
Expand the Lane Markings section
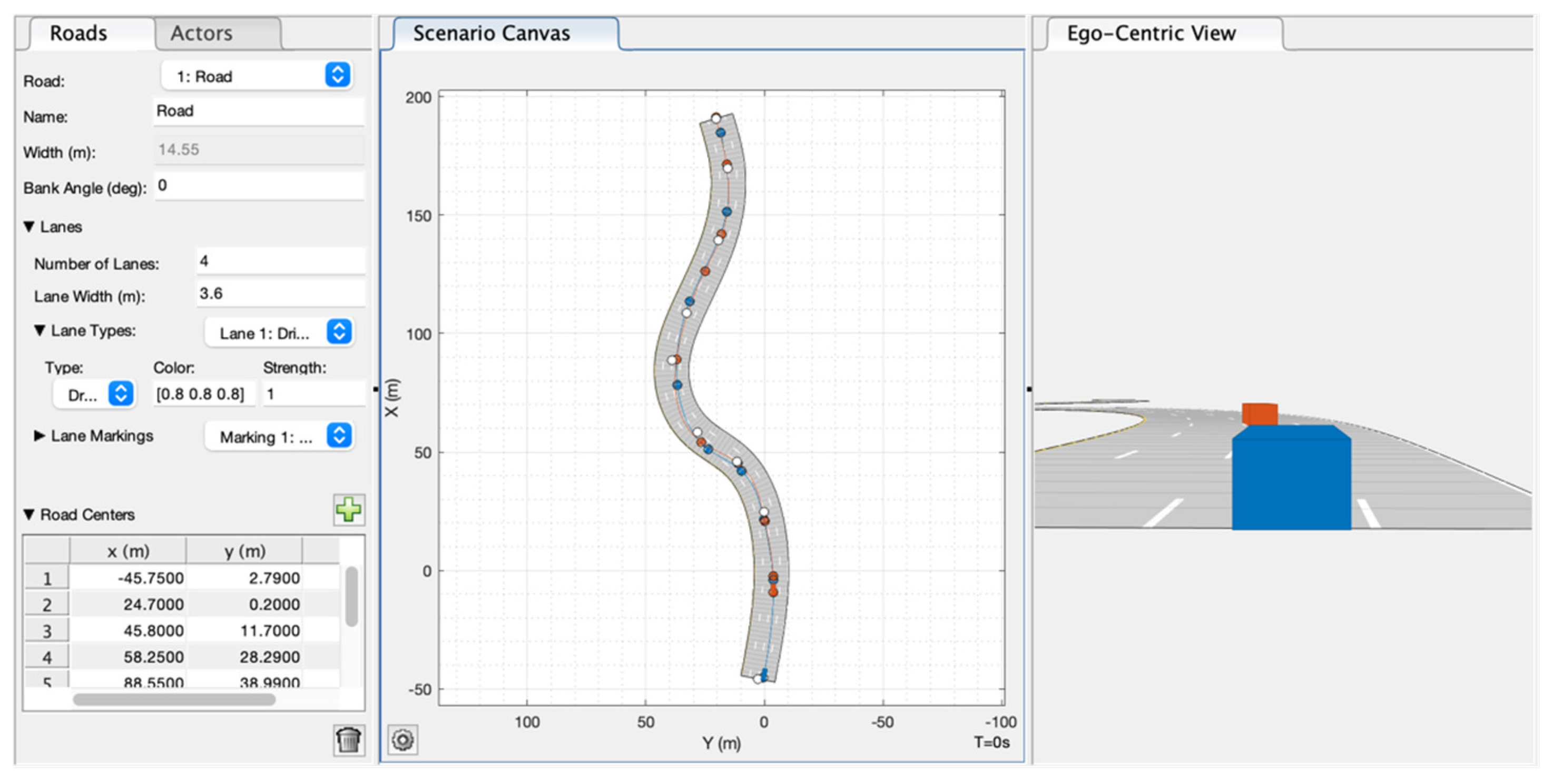[x=40, y=435]
